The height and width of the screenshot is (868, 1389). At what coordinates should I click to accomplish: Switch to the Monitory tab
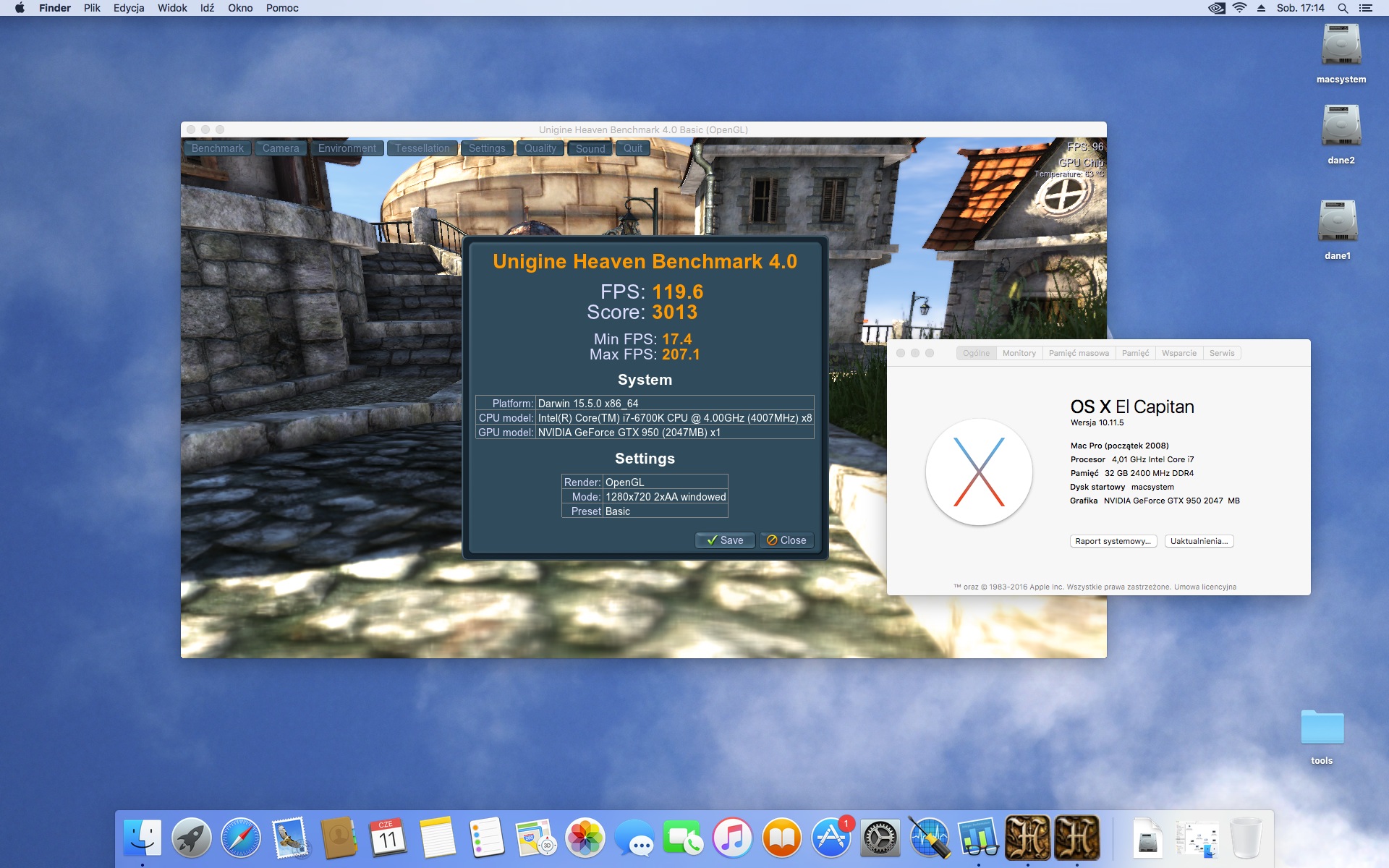click(1019, 353)
